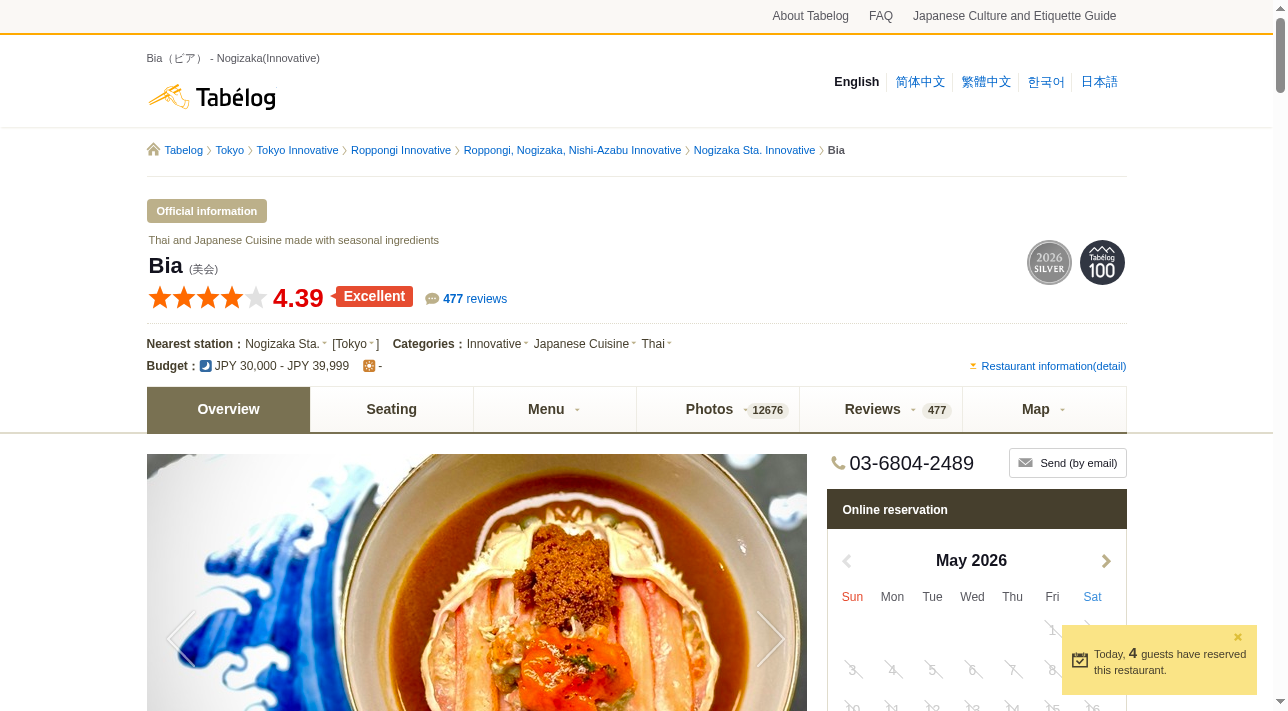
Task: Click the calendar check icon in notification
Action: (1080, 660)
